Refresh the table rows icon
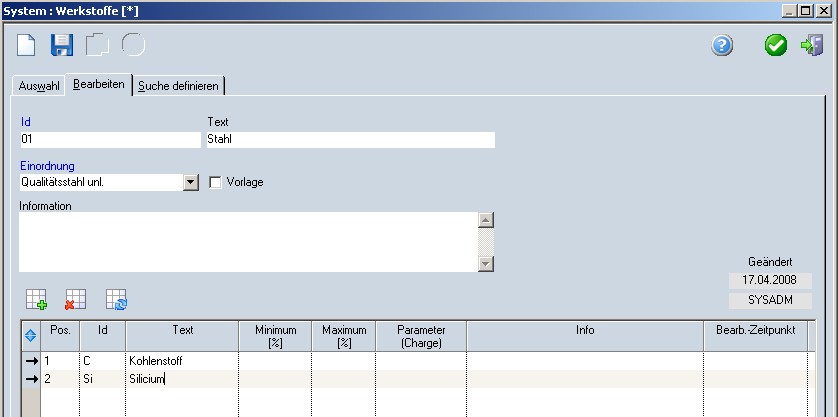 tap(116, 298)
